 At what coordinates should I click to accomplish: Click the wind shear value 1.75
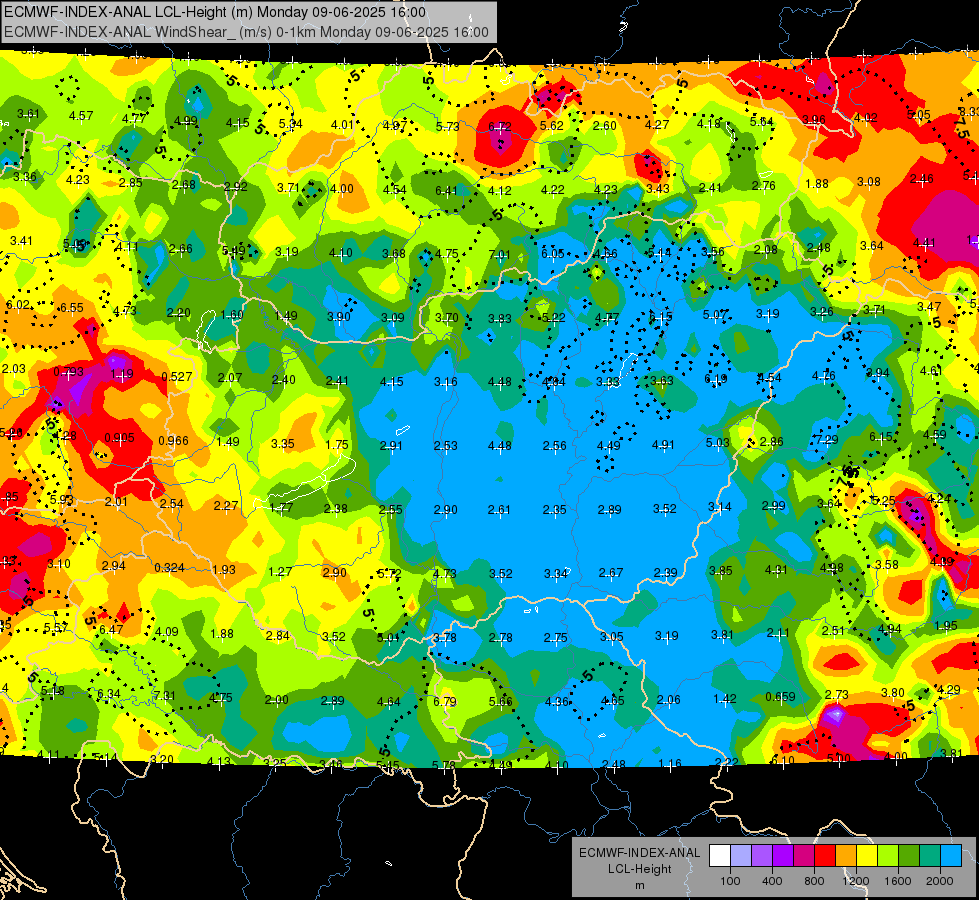click(x=337, y=445)
